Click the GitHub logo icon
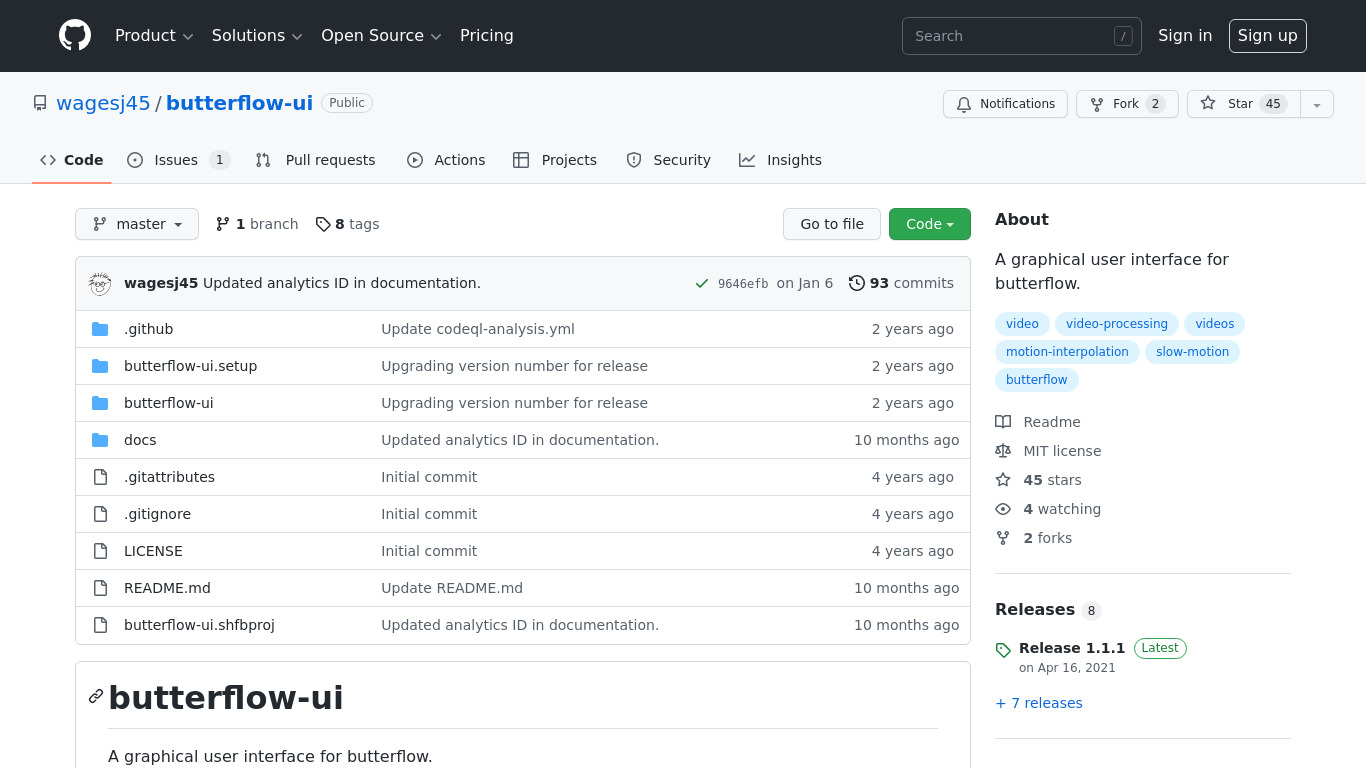Screen dimensions: 1366x768 [x=75, y=35]
